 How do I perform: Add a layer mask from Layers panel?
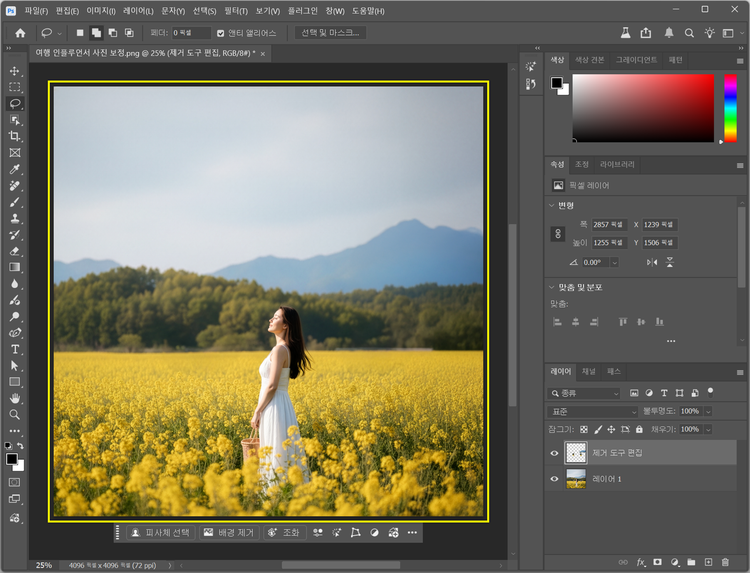[658, 562]
